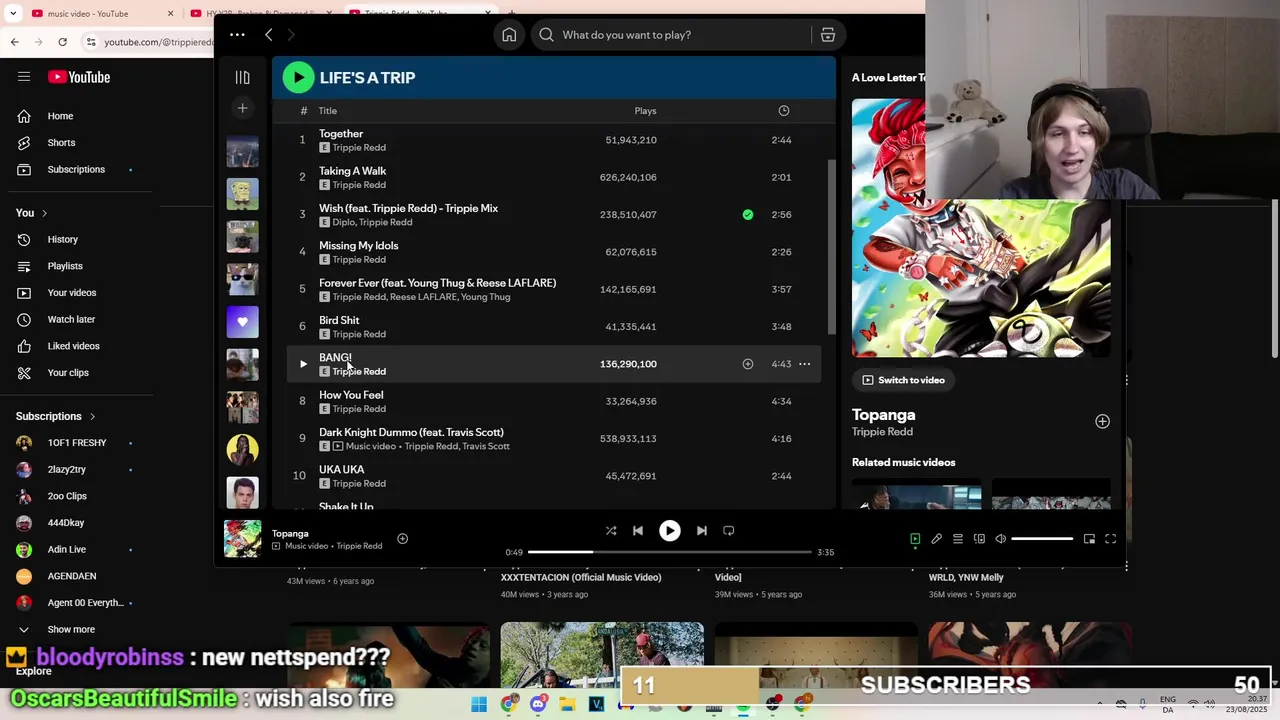
Task: Open the Windows Start menu
Action: 479,705
